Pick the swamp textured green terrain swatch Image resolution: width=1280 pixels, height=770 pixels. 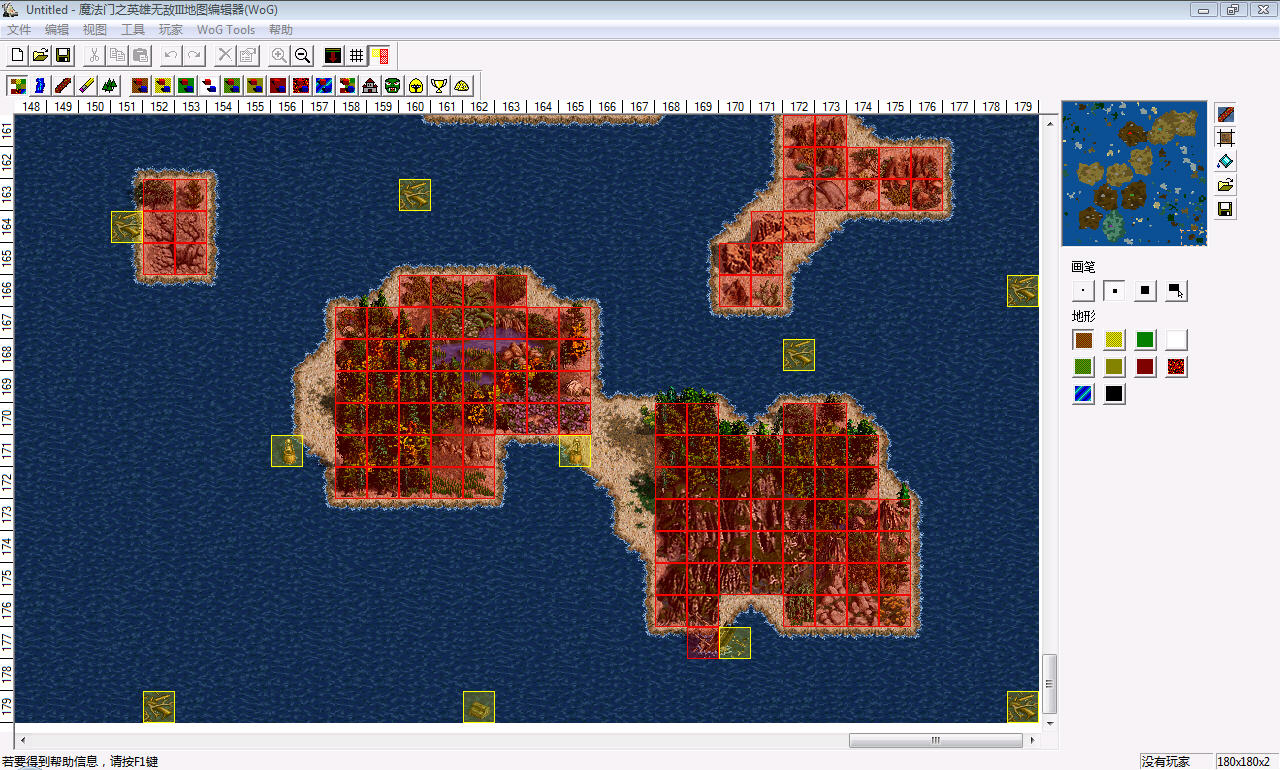click(1083, 367)
